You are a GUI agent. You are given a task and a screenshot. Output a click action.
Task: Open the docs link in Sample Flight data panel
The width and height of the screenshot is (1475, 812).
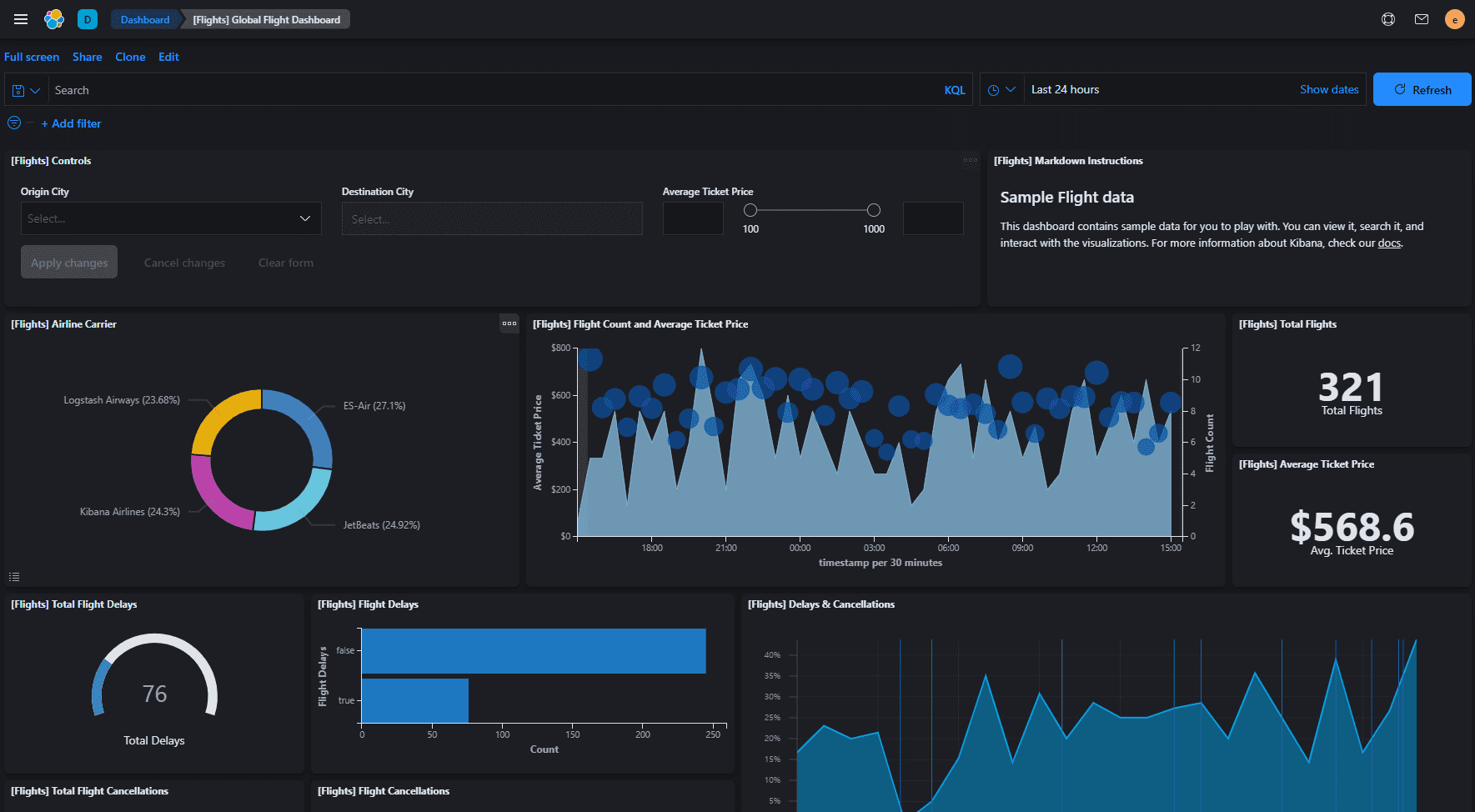click(1388, 243)
